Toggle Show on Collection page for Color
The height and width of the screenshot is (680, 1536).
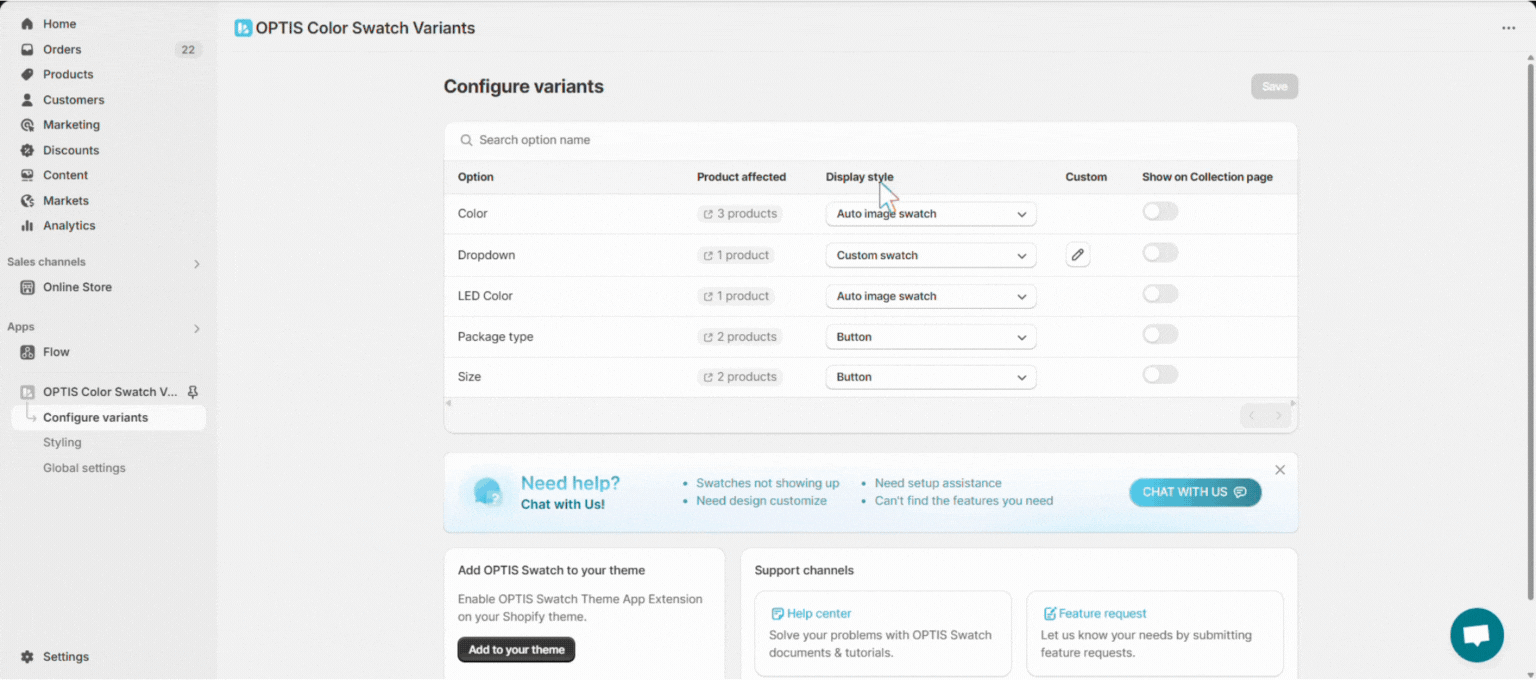[x=1160, y=212]
